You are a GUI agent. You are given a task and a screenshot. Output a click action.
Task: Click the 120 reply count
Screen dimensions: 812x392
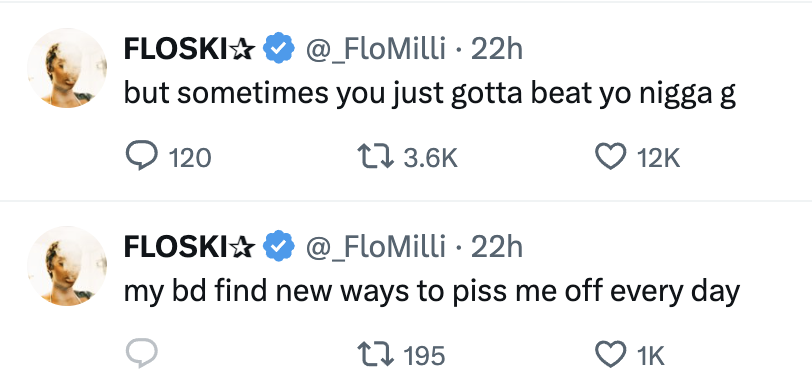pyautogui.click(x=190, y=157)
